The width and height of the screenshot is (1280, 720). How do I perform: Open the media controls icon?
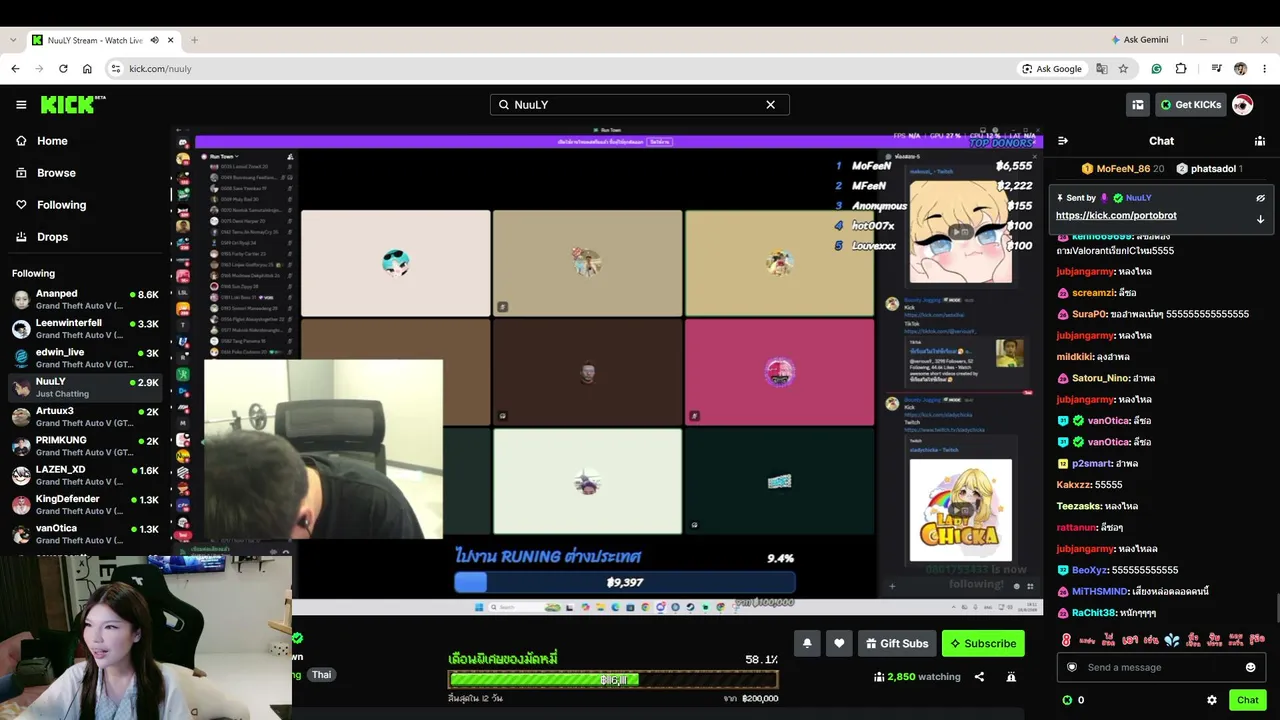point(1216,69)
